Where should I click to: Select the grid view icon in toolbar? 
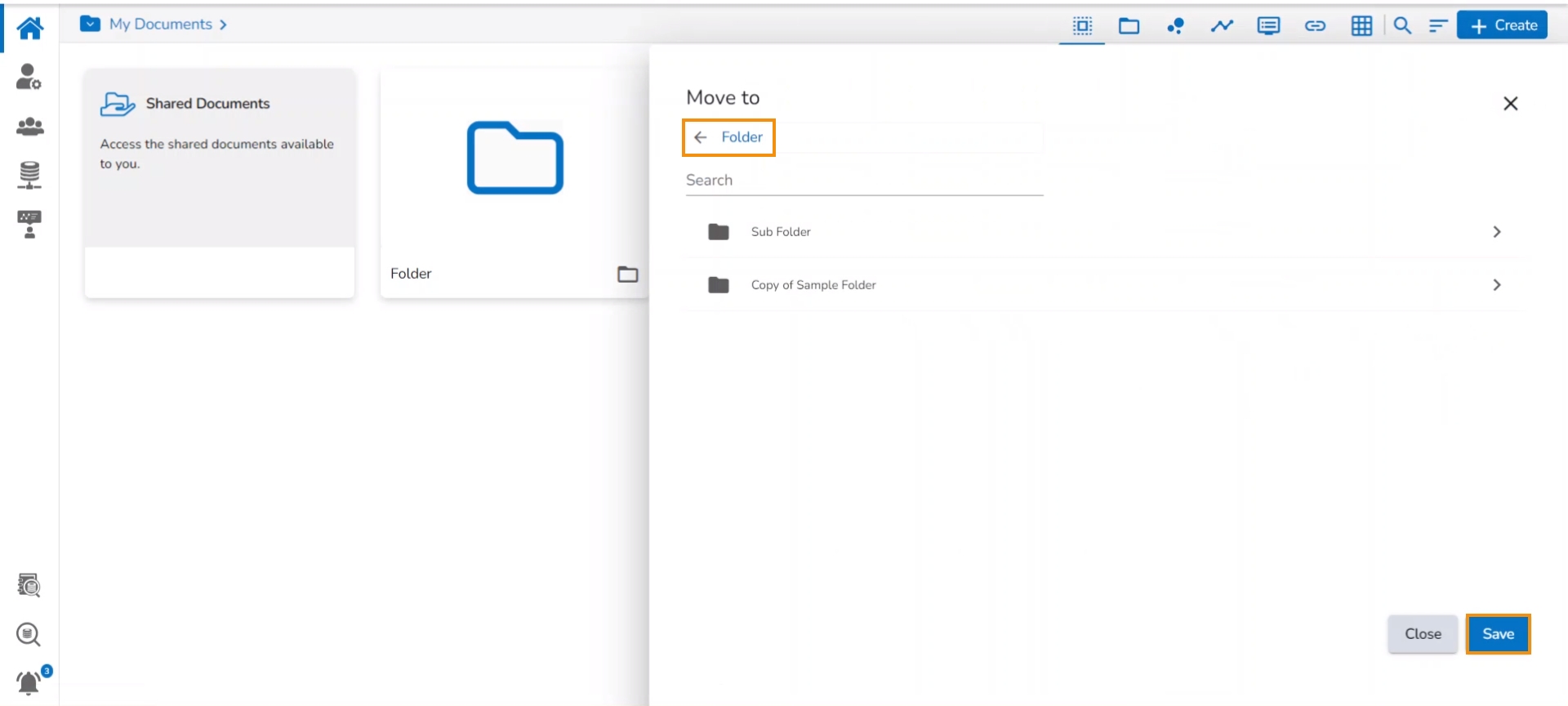coord(1361,26)
